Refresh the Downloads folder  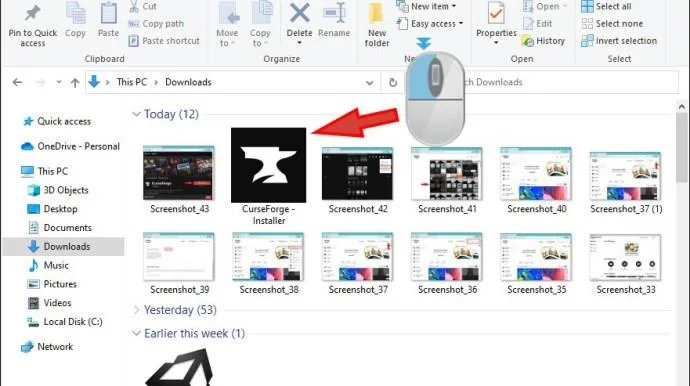393,82
